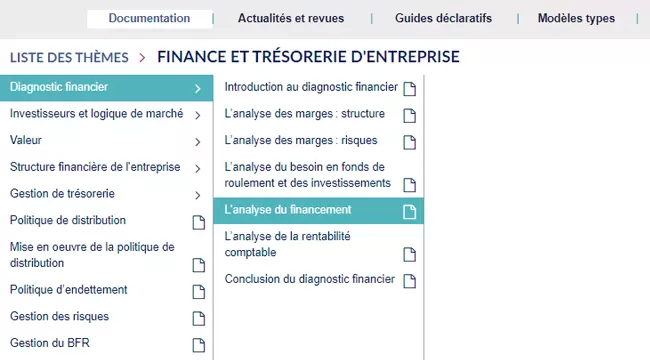Click document icon beside Politique d'endettement
Image resolution: width=650 pixels, height=360 pixels.
pyautogui.click(x=199, y=292)
